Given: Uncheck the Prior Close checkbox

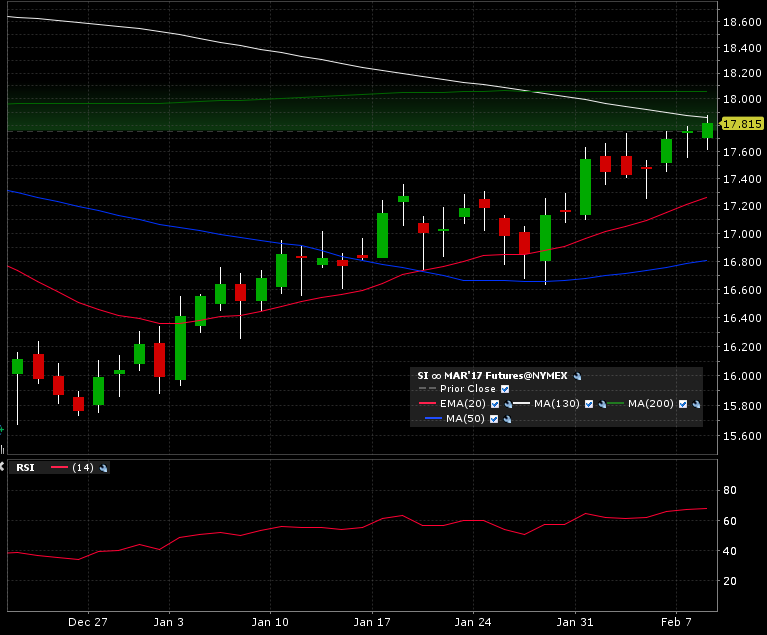Looking at the screenshot, I should click(504, 389).
